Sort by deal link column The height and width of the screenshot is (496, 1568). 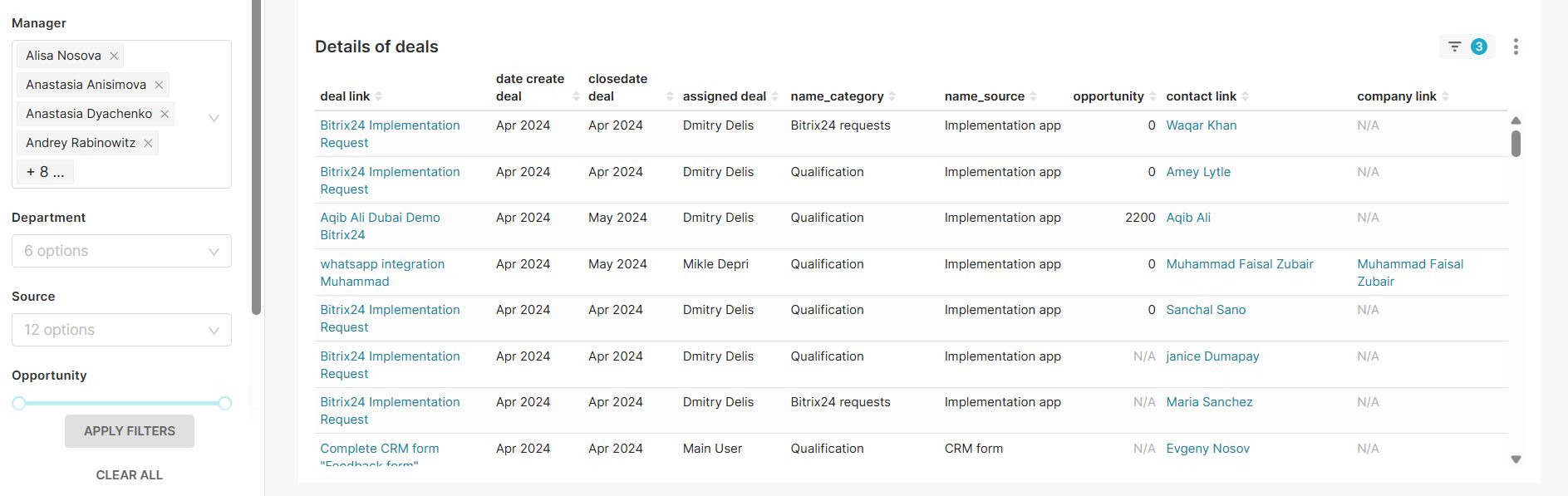tap(378, 96)
